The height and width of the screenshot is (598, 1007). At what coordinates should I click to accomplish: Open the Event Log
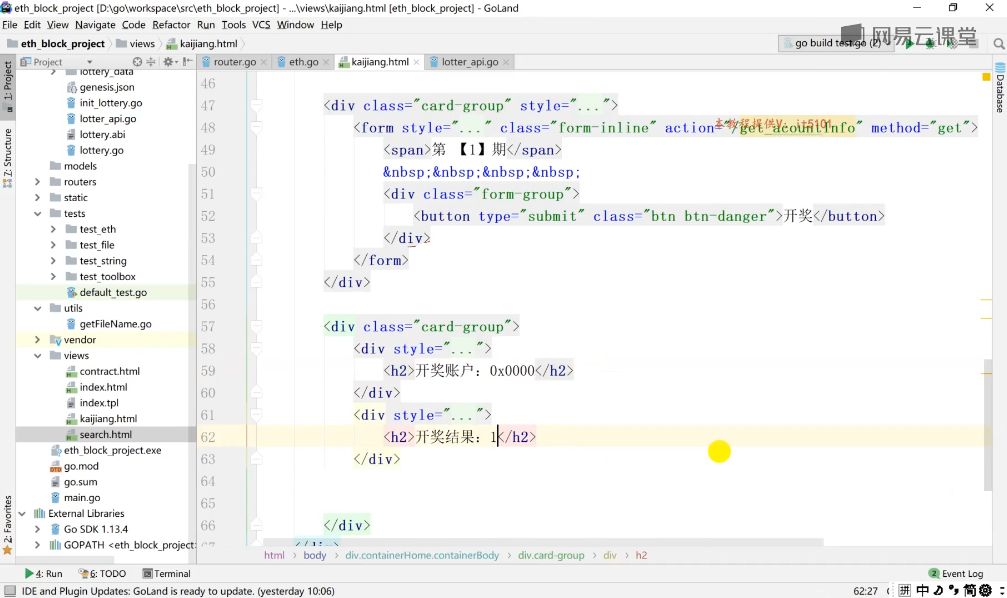pos(956,574)
